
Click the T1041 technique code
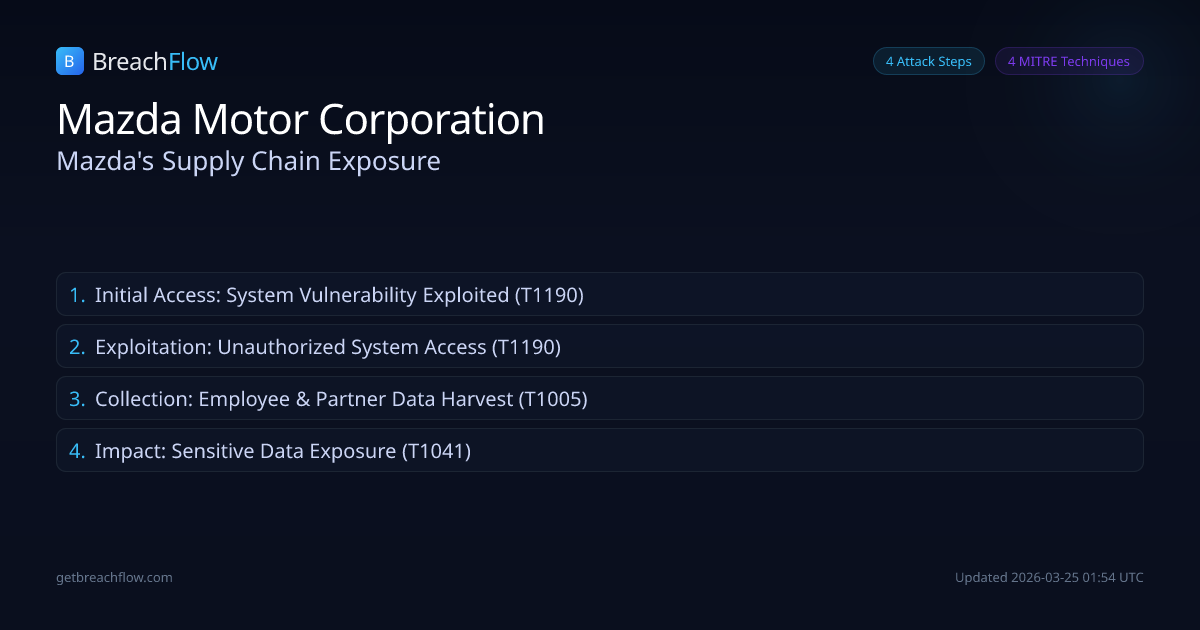(436, 451)
